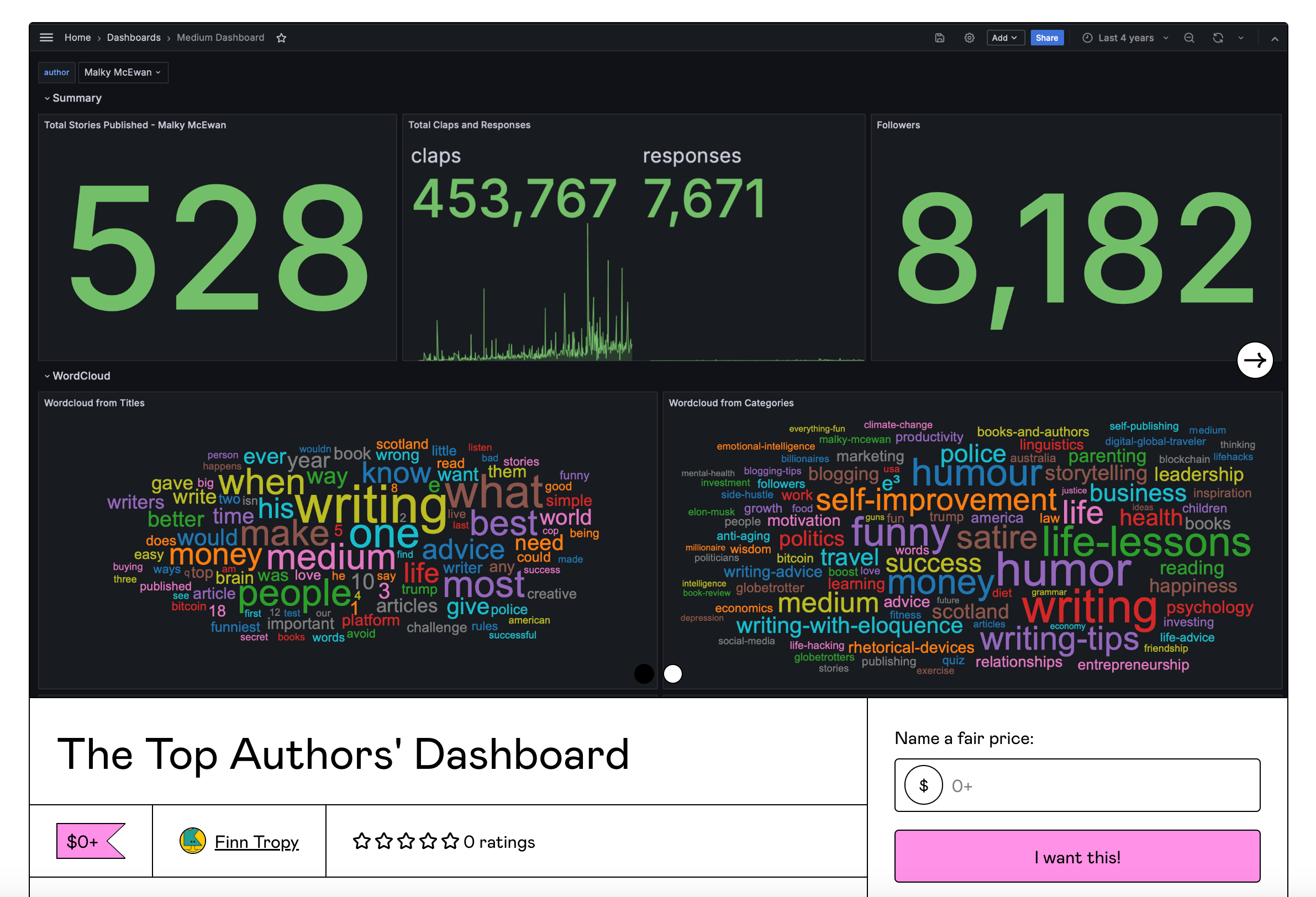The height and width of the screenshot is (897, 1316).
Task: Collapse the top controls with the up chevron
Action: (1275, 39)
